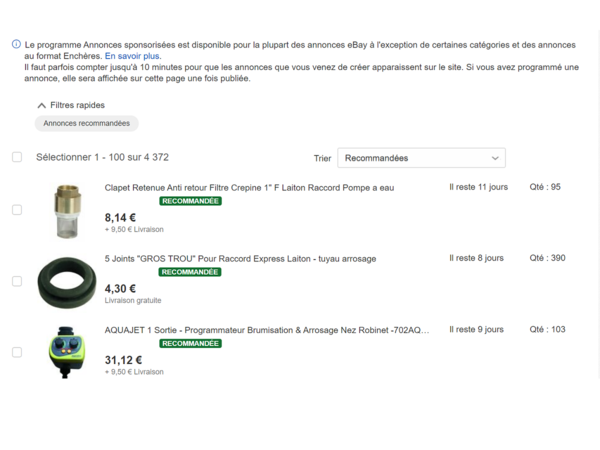This screenshot has height=450, width=600.
Task: Click the Filtres rapides heading text
Action: pyautogui.click(x=77, y=105)
